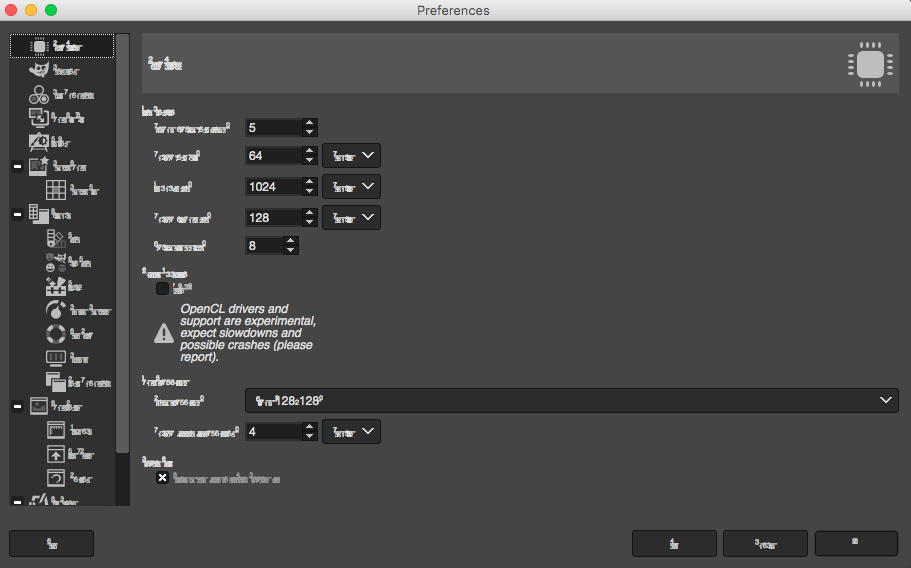Open the Debugging preferences page

click(x=66, y=70)
